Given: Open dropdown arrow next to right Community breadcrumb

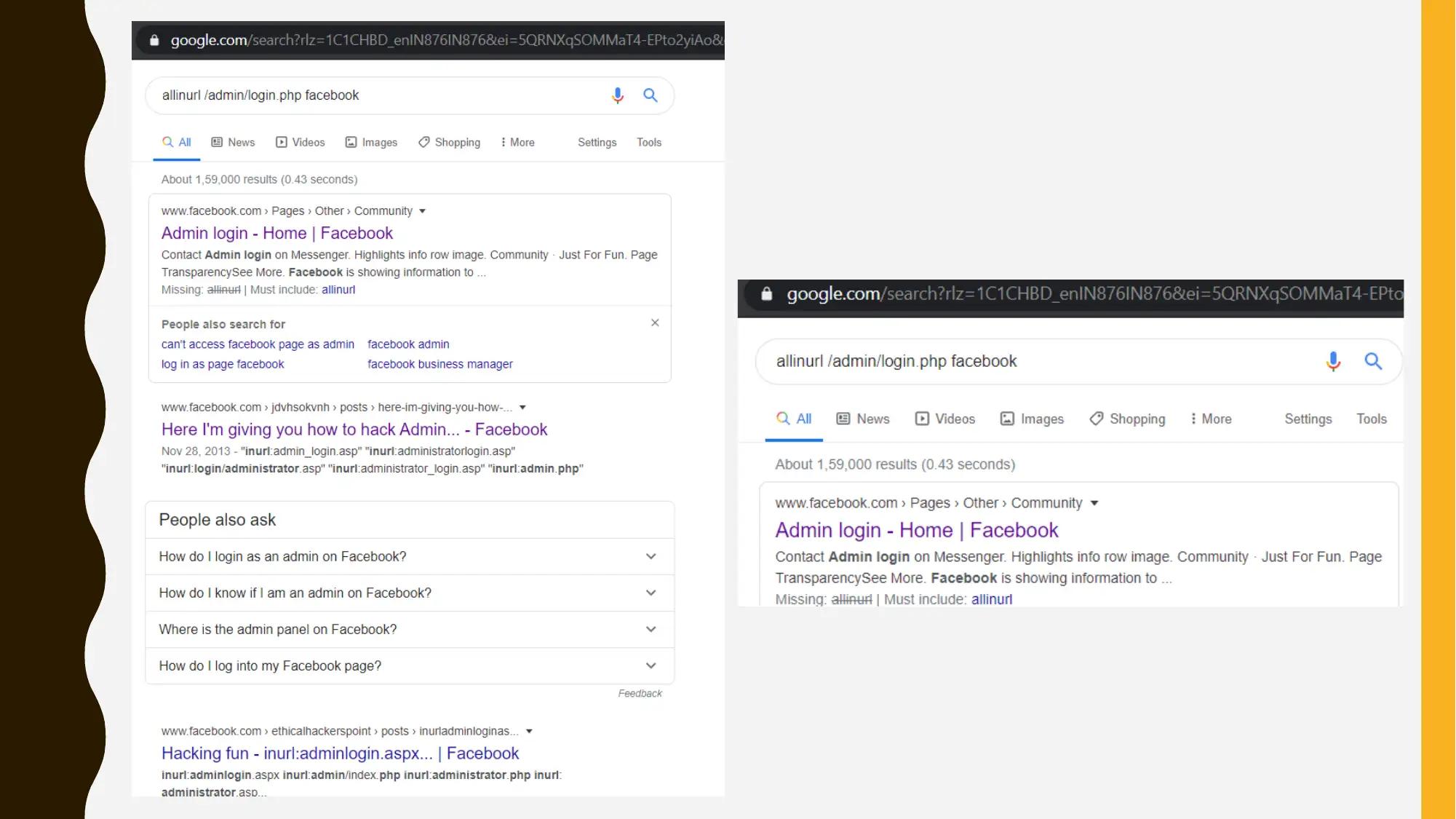Looking at the screenshot, I should click(x=1094, y=503).
